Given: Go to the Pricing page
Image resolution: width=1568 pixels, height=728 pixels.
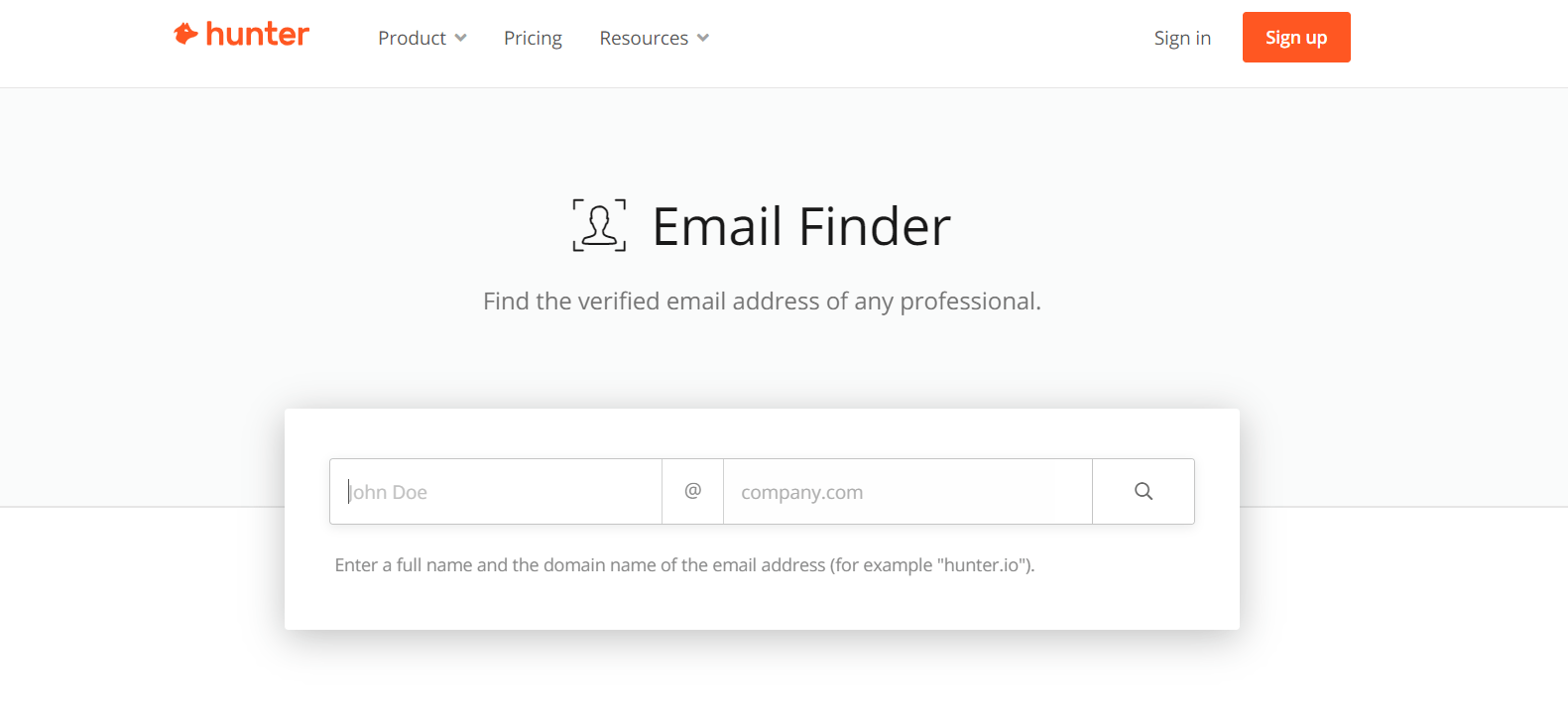Looking at the screenshot, I should click(x=533, y=38).
